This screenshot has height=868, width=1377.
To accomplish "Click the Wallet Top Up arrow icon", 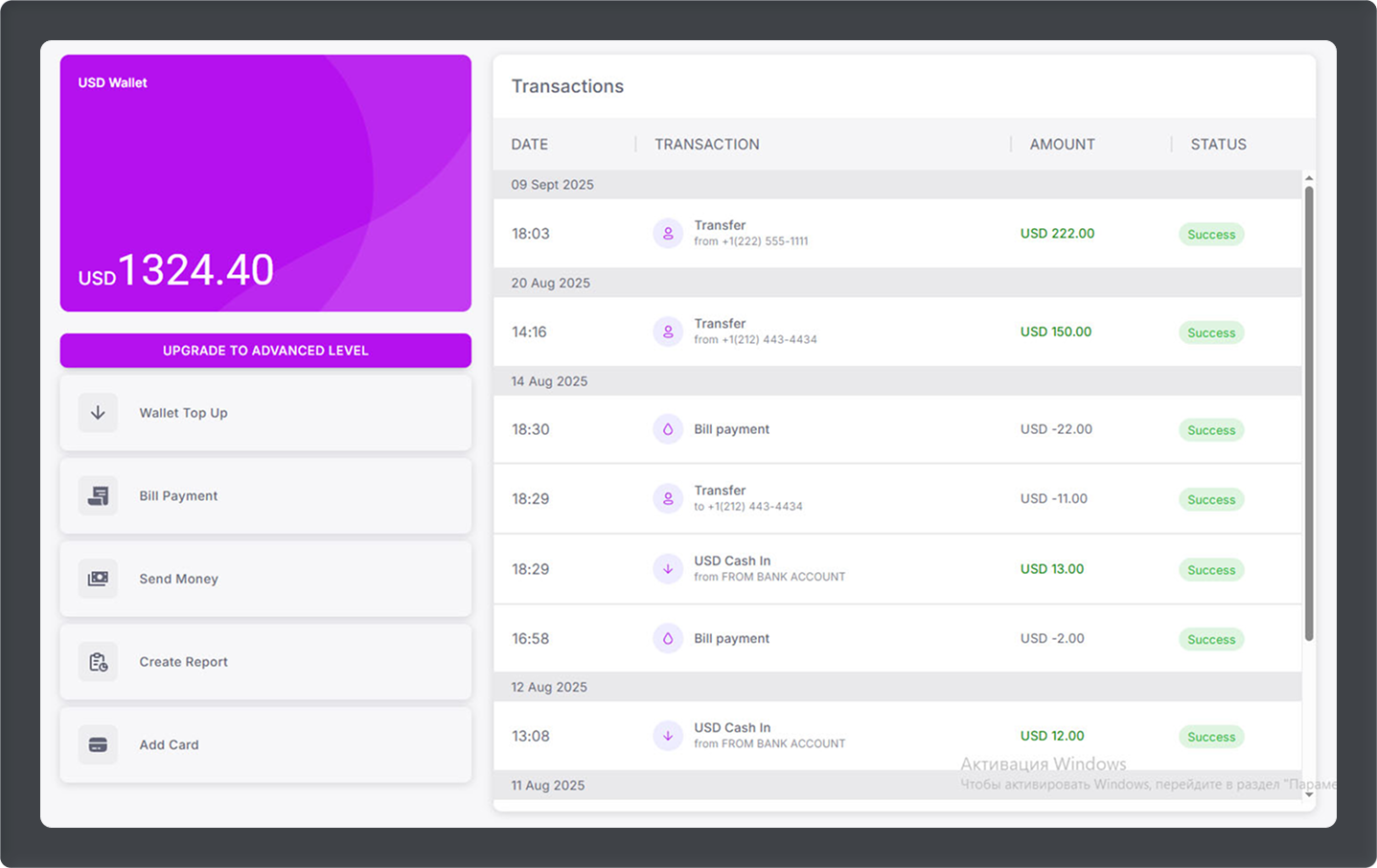I will click(98, 413).
